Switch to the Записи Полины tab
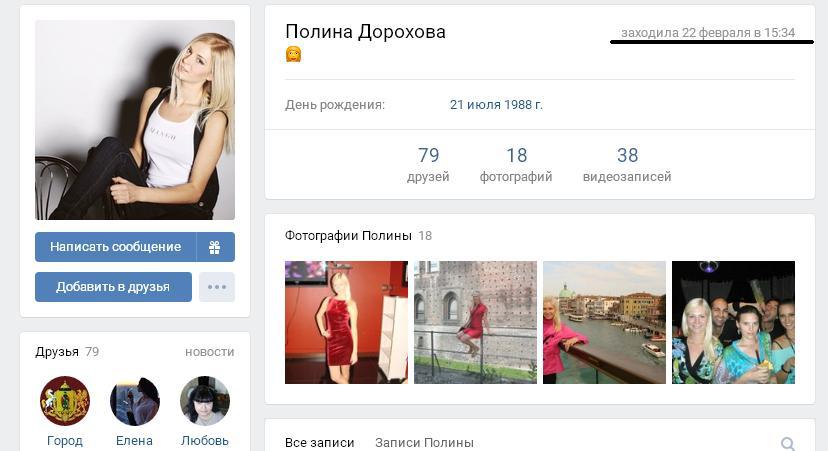This screenshot has height=451, width=828. click(x=424, y=442)
